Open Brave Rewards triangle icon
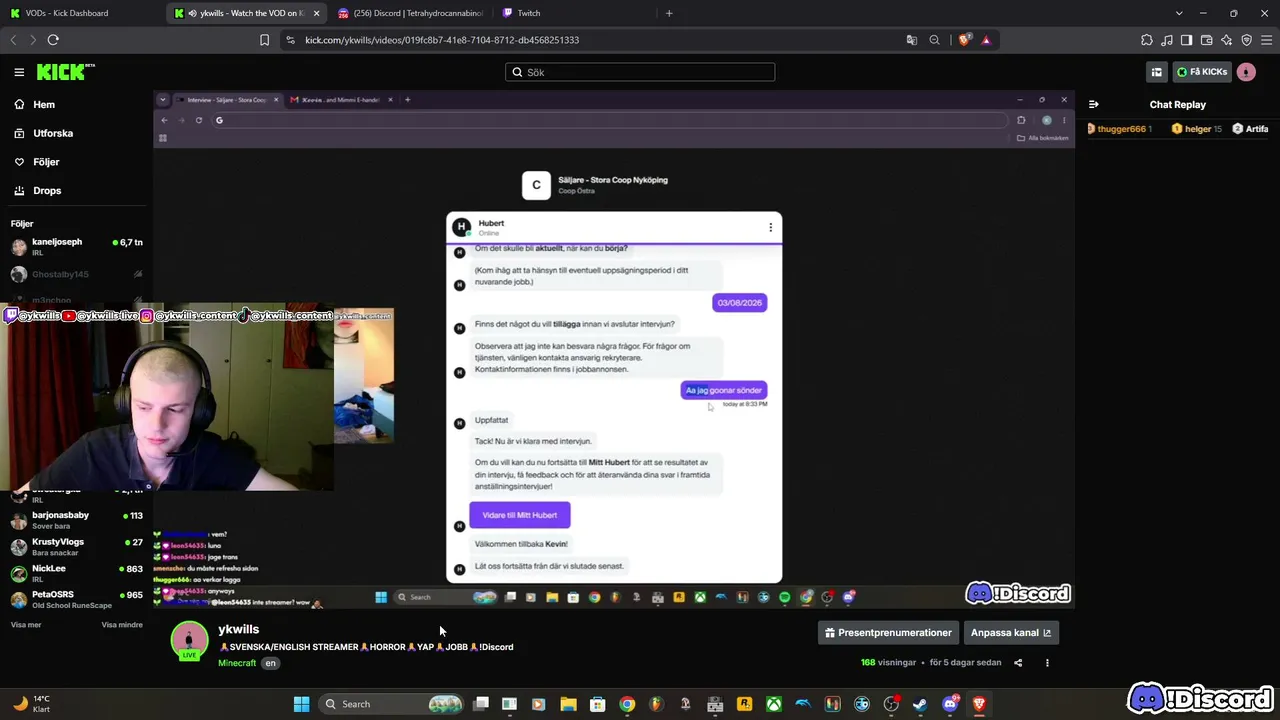1280x720 pixels. click(x=986, y=40)
